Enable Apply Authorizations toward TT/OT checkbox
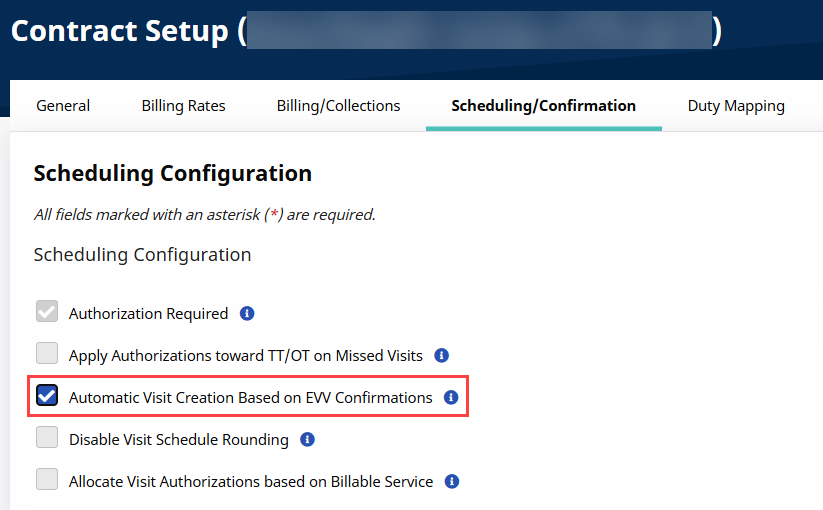The image size is (823, 510). pyautogui.click(x=47, y=355)
